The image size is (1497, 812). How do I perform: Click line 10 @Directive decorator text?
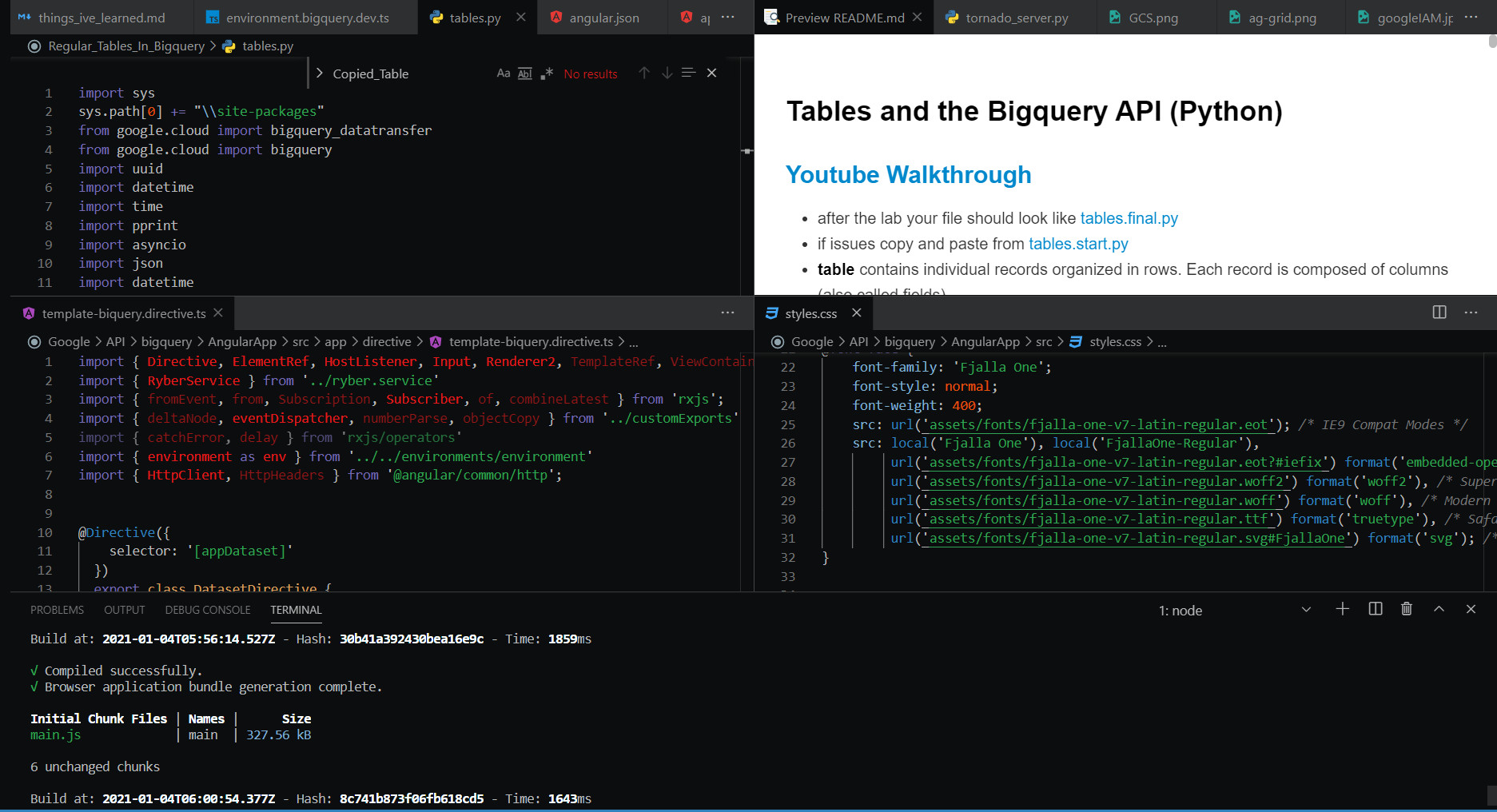(124, 532)
